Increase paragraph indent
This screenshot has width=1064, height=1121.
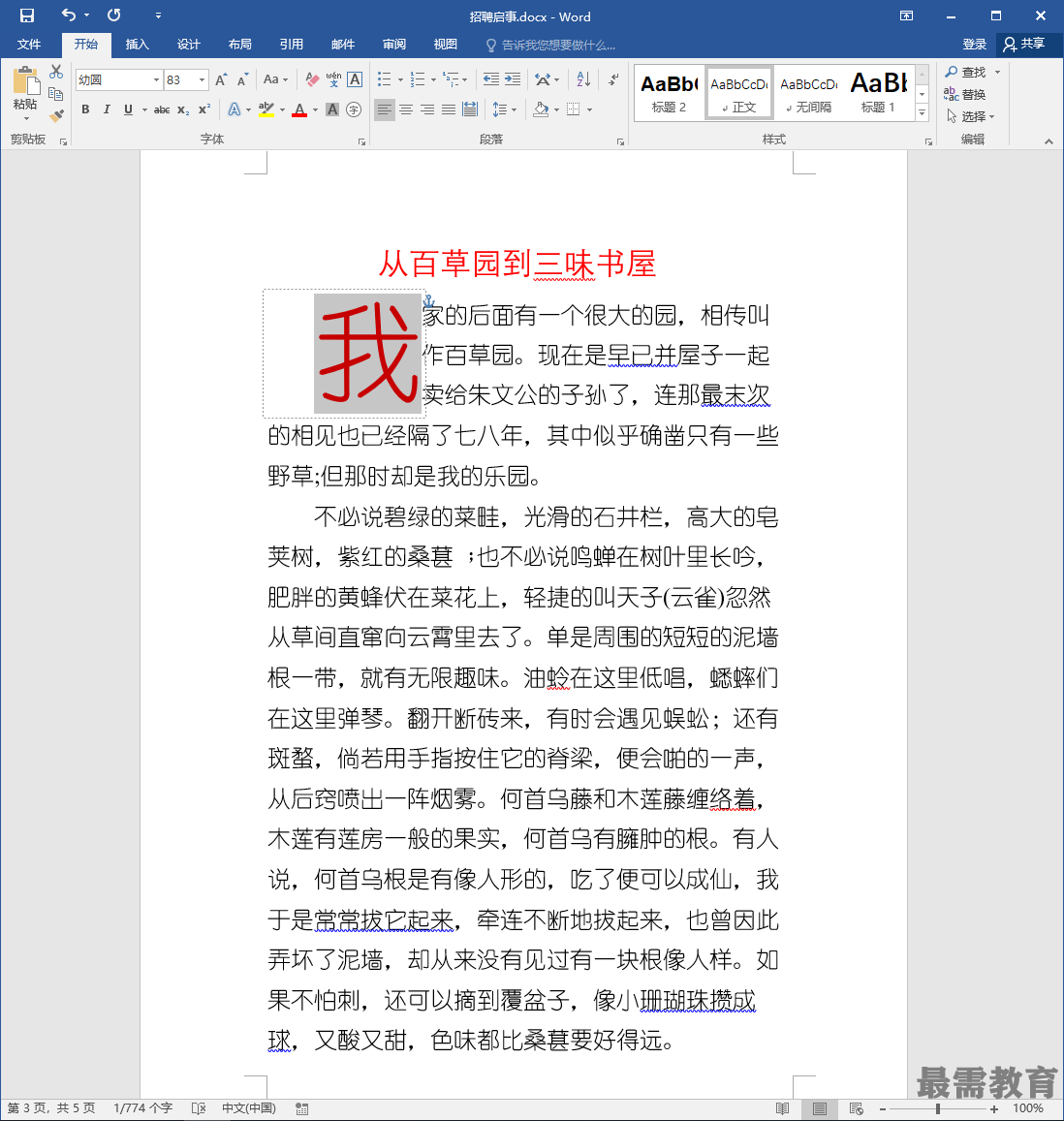513,79
